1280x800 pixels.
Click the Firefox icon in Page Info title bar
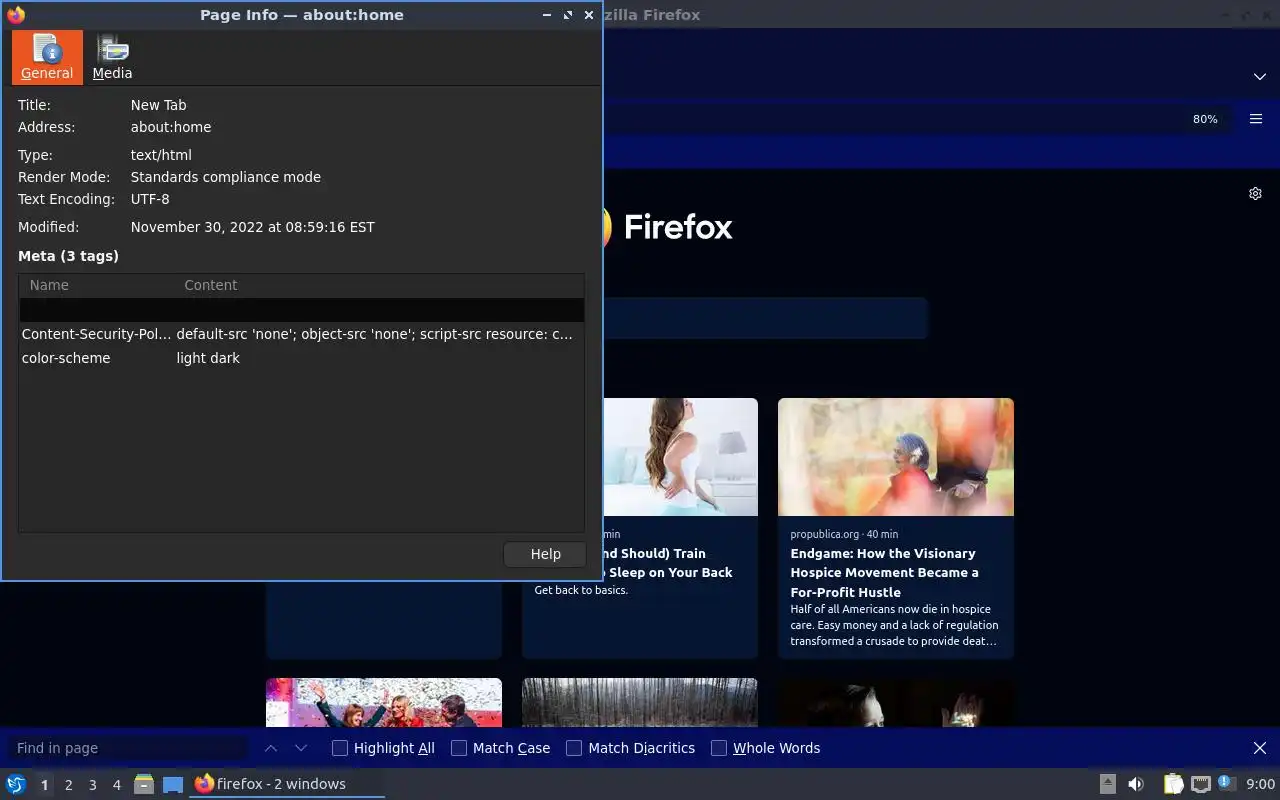15,15
